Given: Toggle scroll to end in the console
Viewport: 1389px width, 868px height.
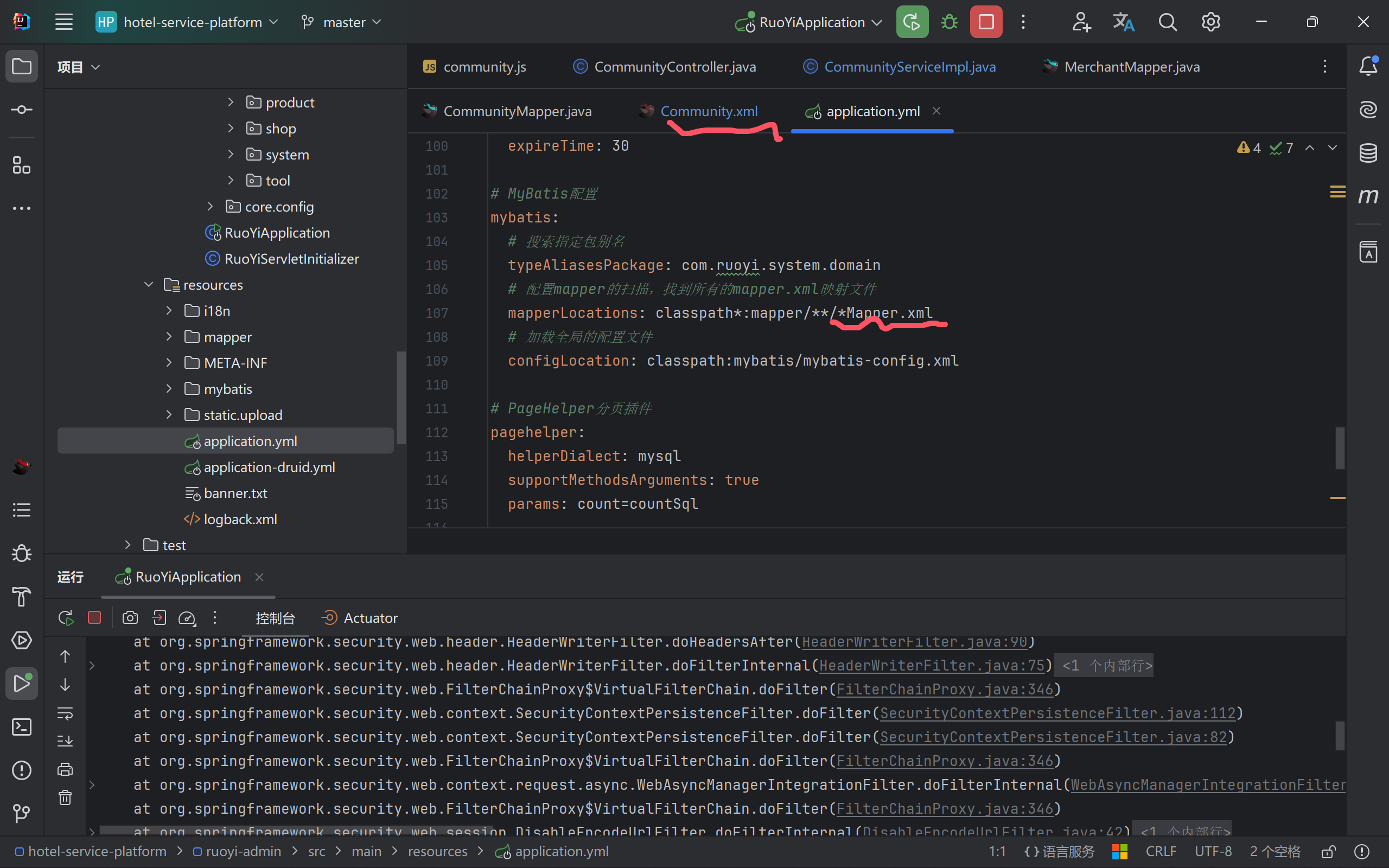Looking at the screenshot, I should tap(66, 741).
